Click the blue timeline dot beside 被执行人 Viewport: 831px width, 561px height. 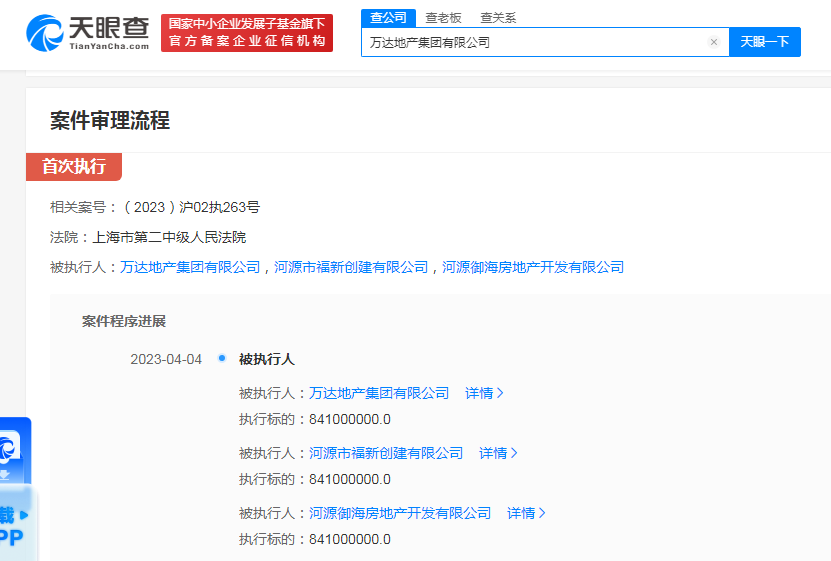[x=222, y=358]
